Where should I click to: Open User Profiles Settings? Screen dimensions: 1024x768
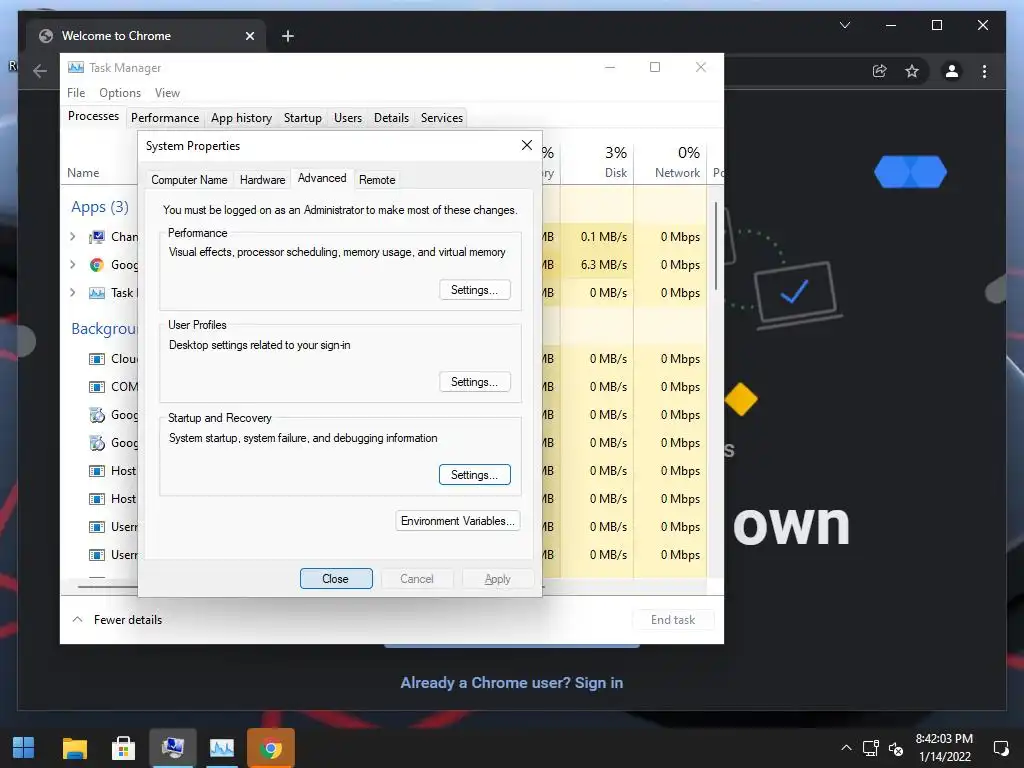click(475, 382)
